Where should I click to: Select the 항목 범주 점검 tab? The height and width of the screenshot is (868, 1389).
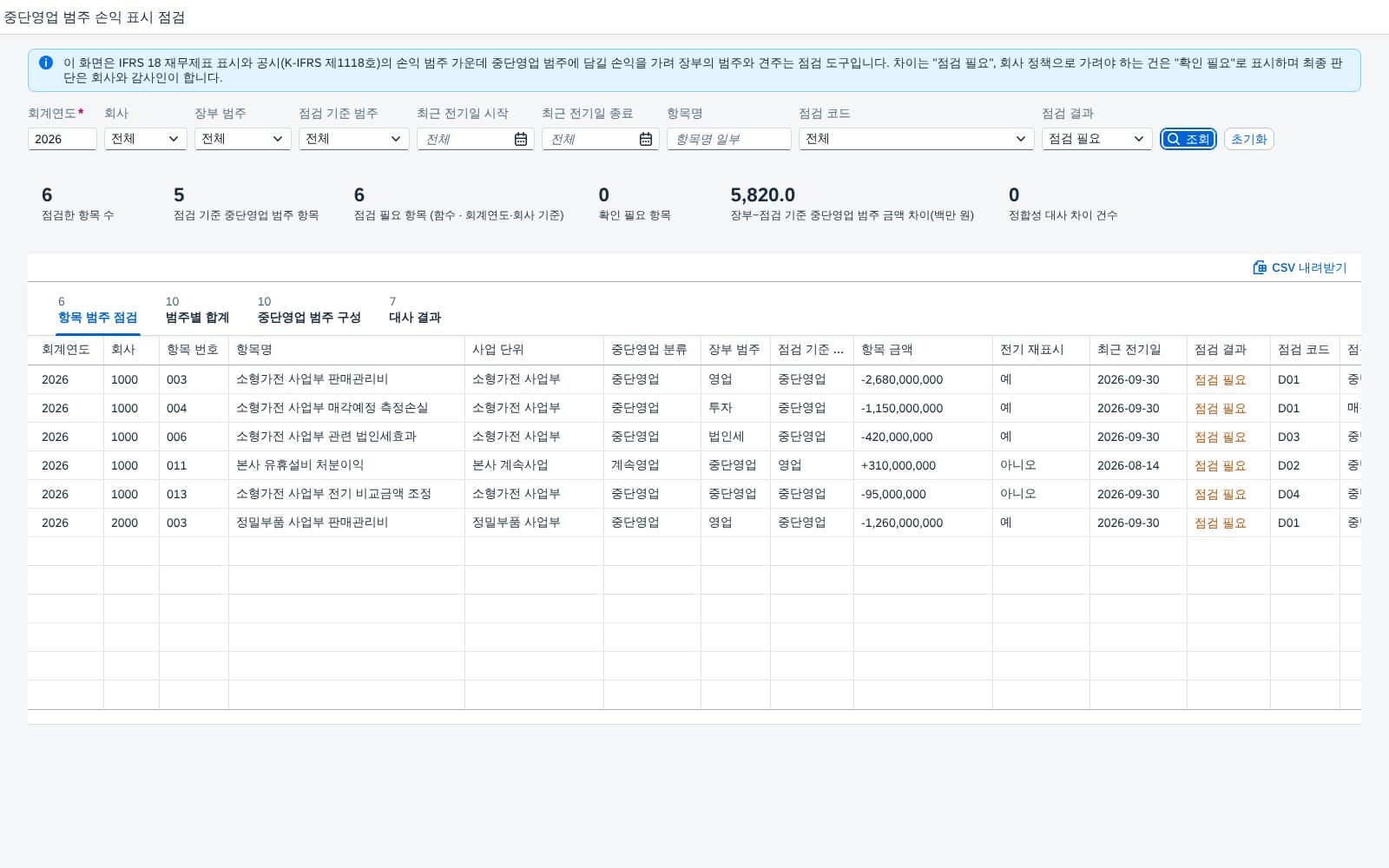[97, 311]
